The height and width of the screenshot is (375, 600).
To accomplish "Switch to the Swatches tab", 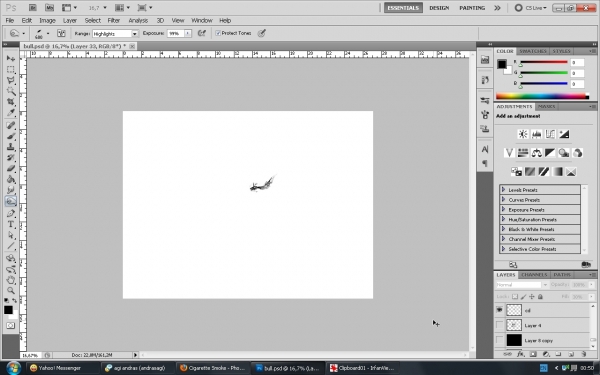I will (532, 51).
